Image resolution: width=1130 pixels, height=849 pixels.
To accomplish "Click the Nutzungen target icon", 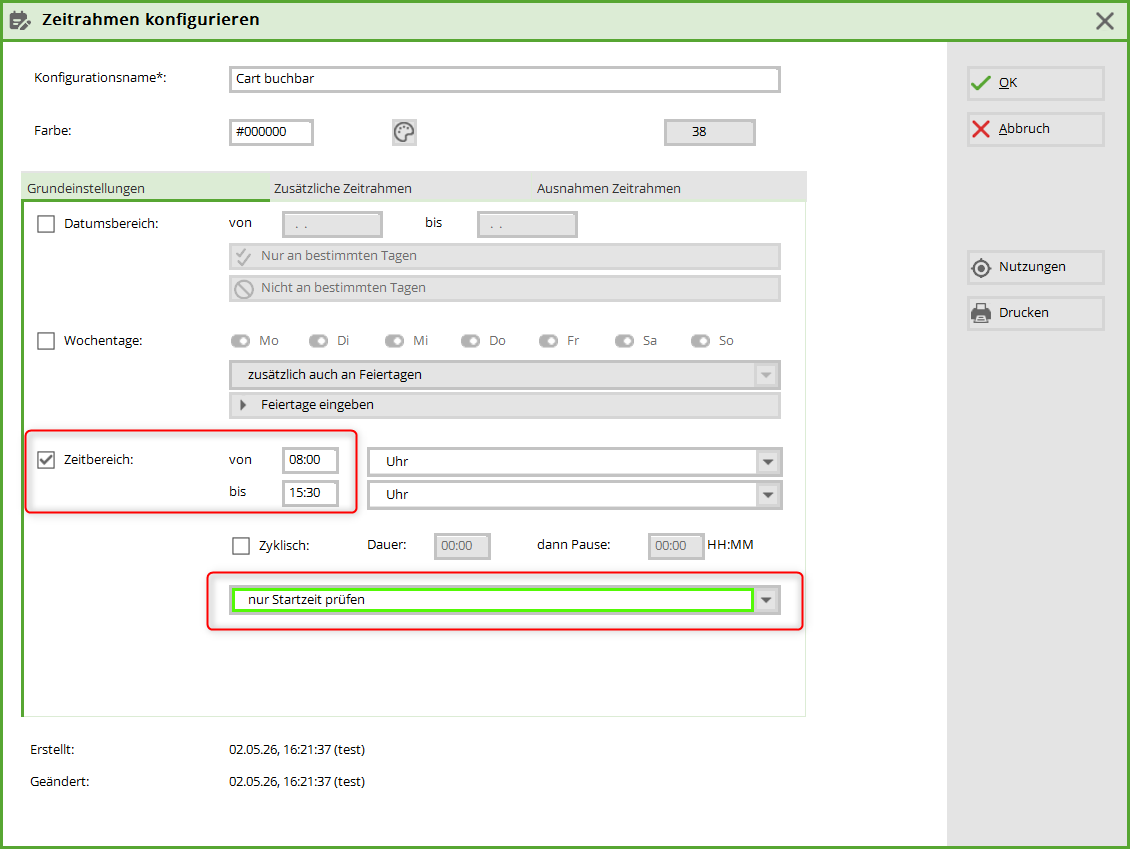I will 981,268.
